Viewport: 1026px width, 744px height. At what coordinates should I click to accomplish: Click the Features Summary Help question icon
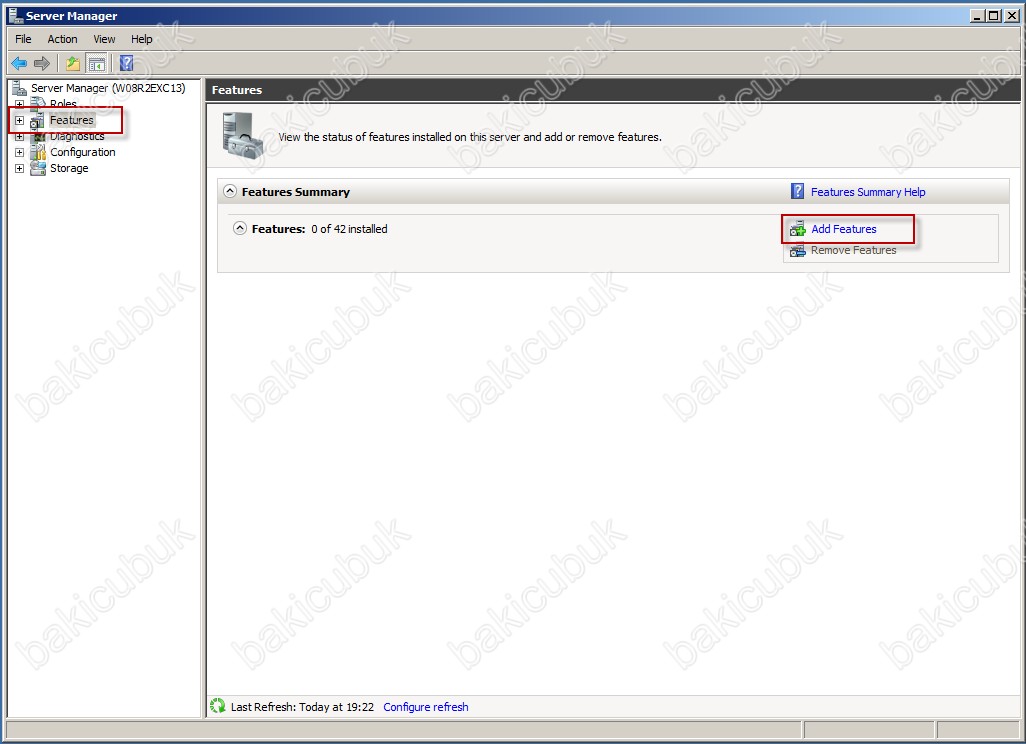pyautogui.click(x=798, y=191)
